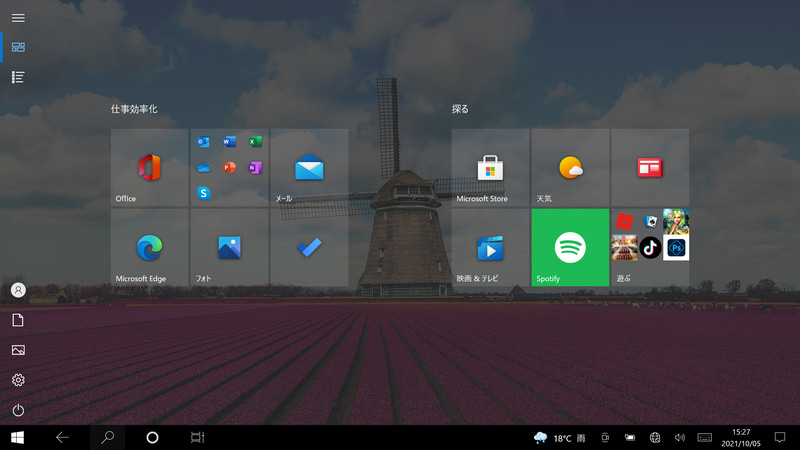Viewport: 800px width, 450px height.
Task: Open the To Do checkmark tile
Action: [309, 247]
